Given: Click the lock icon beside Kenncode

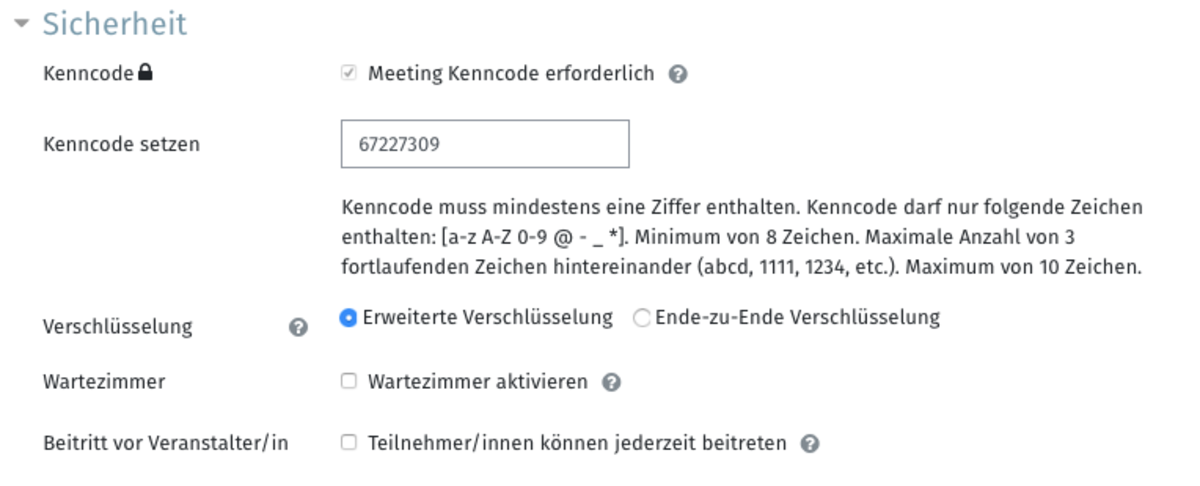Looking at the screenshot, I should pyautogui.click(x=145, y=72).
